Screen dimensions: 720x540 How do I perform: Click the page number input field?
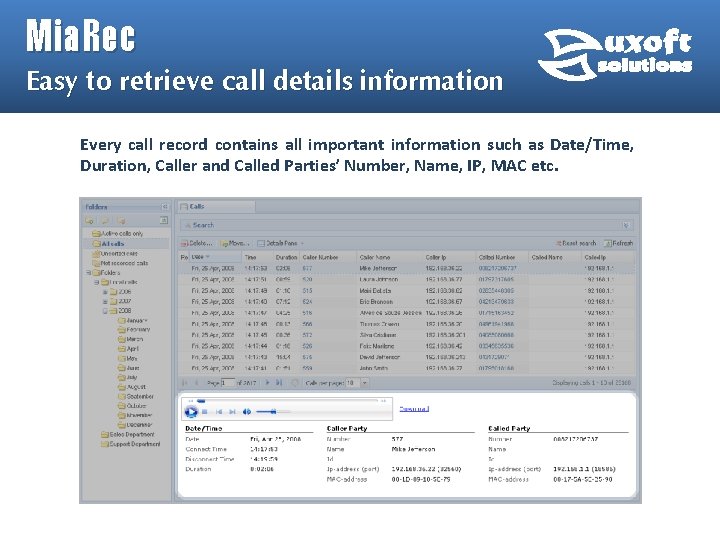[x=227, y=382]
